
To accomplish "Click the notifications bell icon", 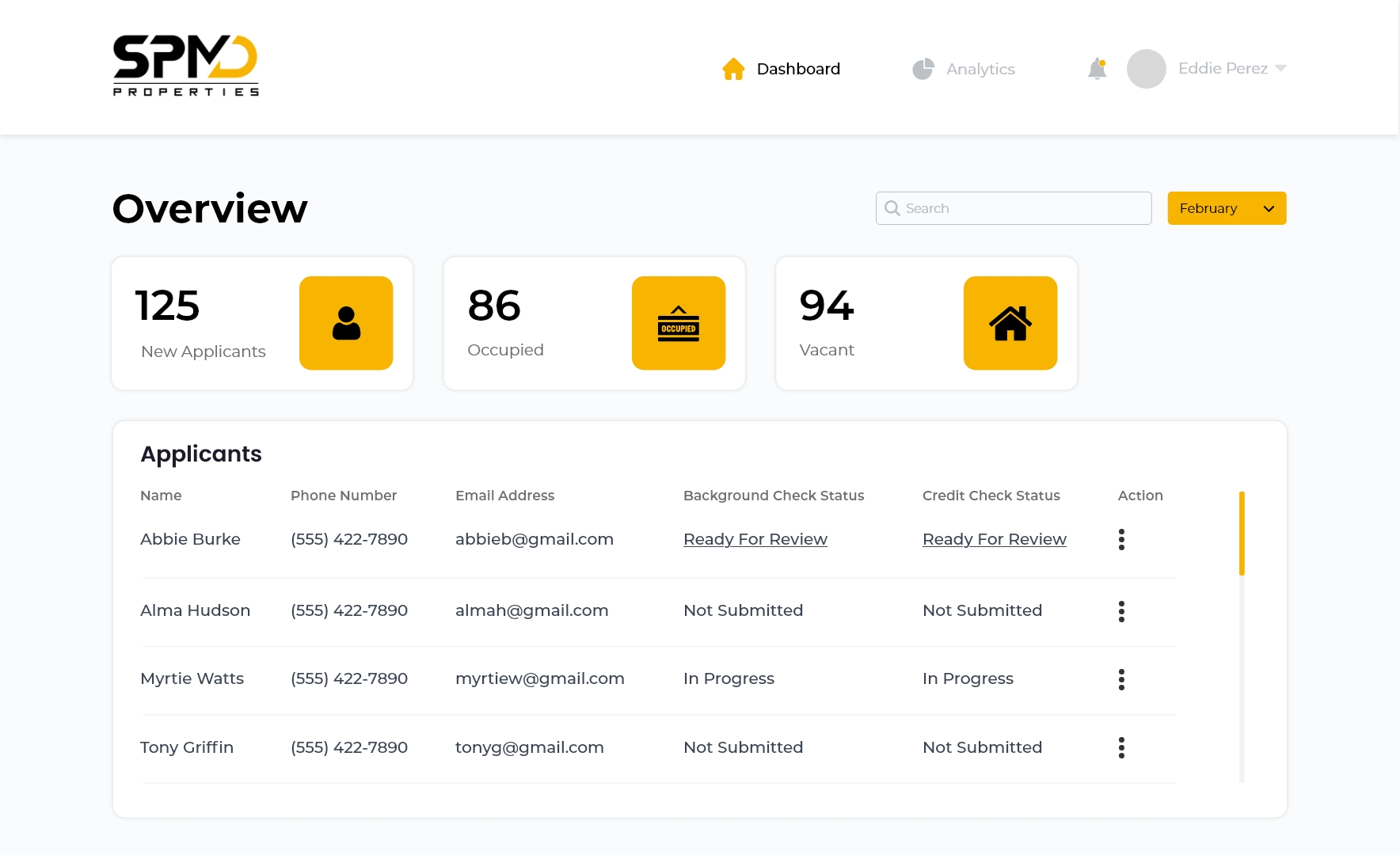I will [x=1098, y=68].
